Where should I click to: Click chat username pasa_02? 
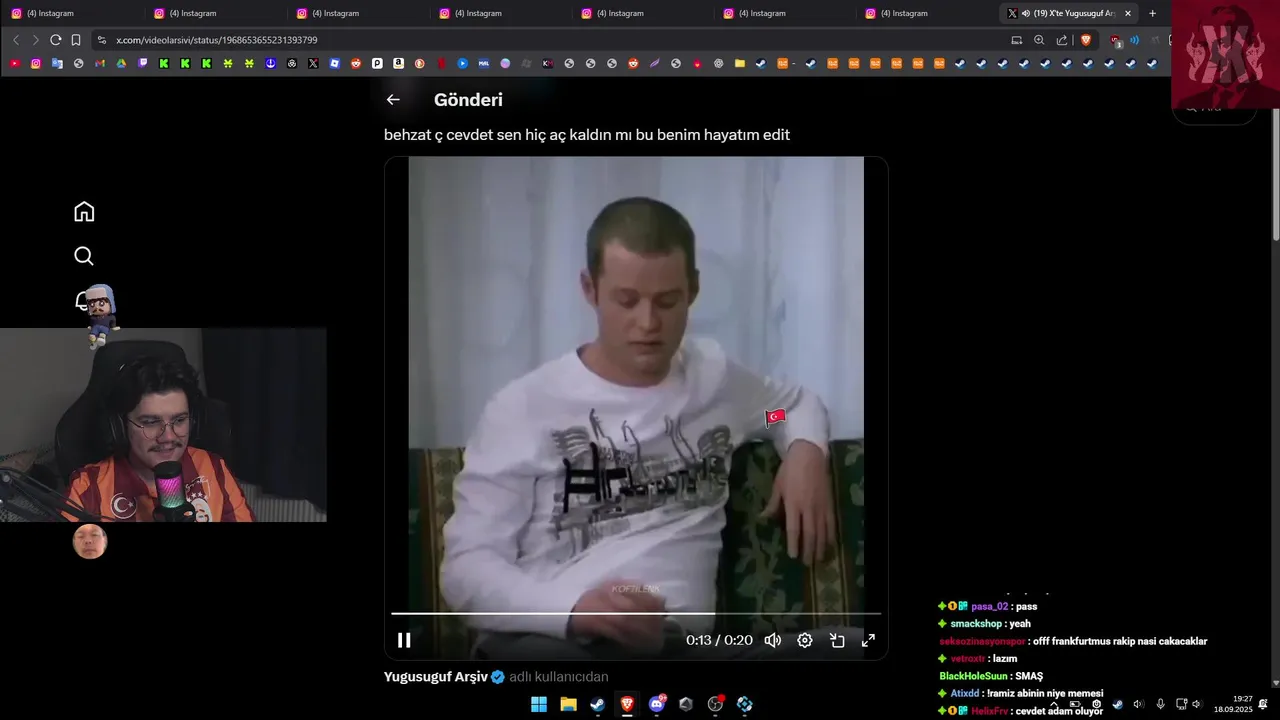(x=990, y=607)
